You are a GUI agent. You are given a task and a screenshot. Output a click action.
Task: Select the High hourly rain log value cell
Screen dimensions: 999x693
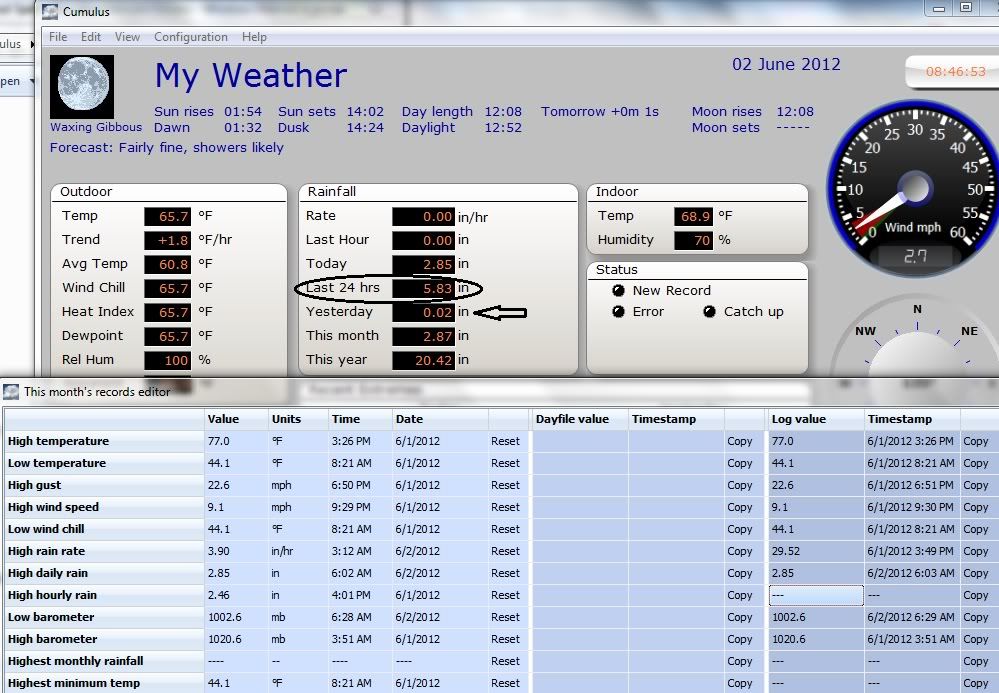click(815, 595)
